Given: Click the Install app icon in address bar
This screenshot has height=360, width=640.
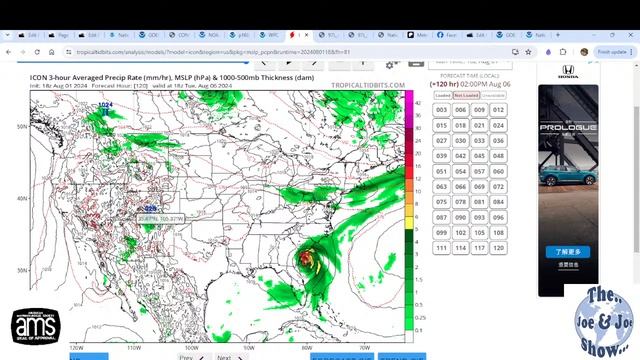Looking at the screenshot, I should click(x=515, y=52).
